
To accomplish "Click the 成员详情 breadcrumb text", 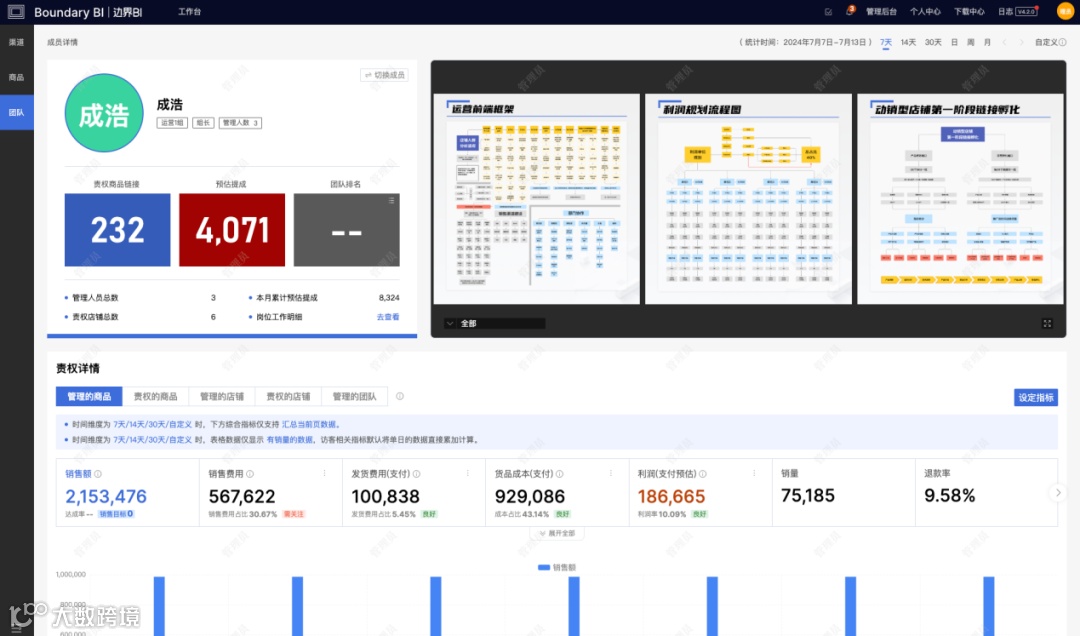I will coord(62,42).
